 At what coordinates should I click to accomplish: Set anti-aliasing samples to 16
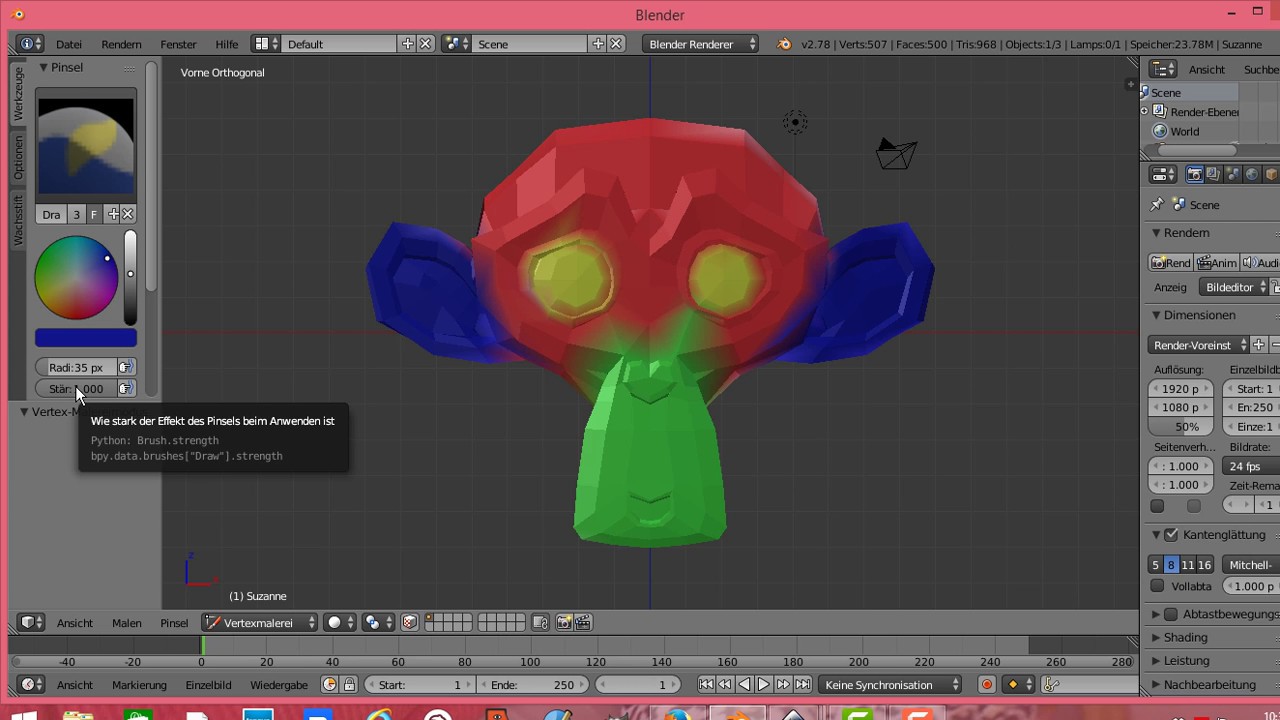tap(1205, 565)
